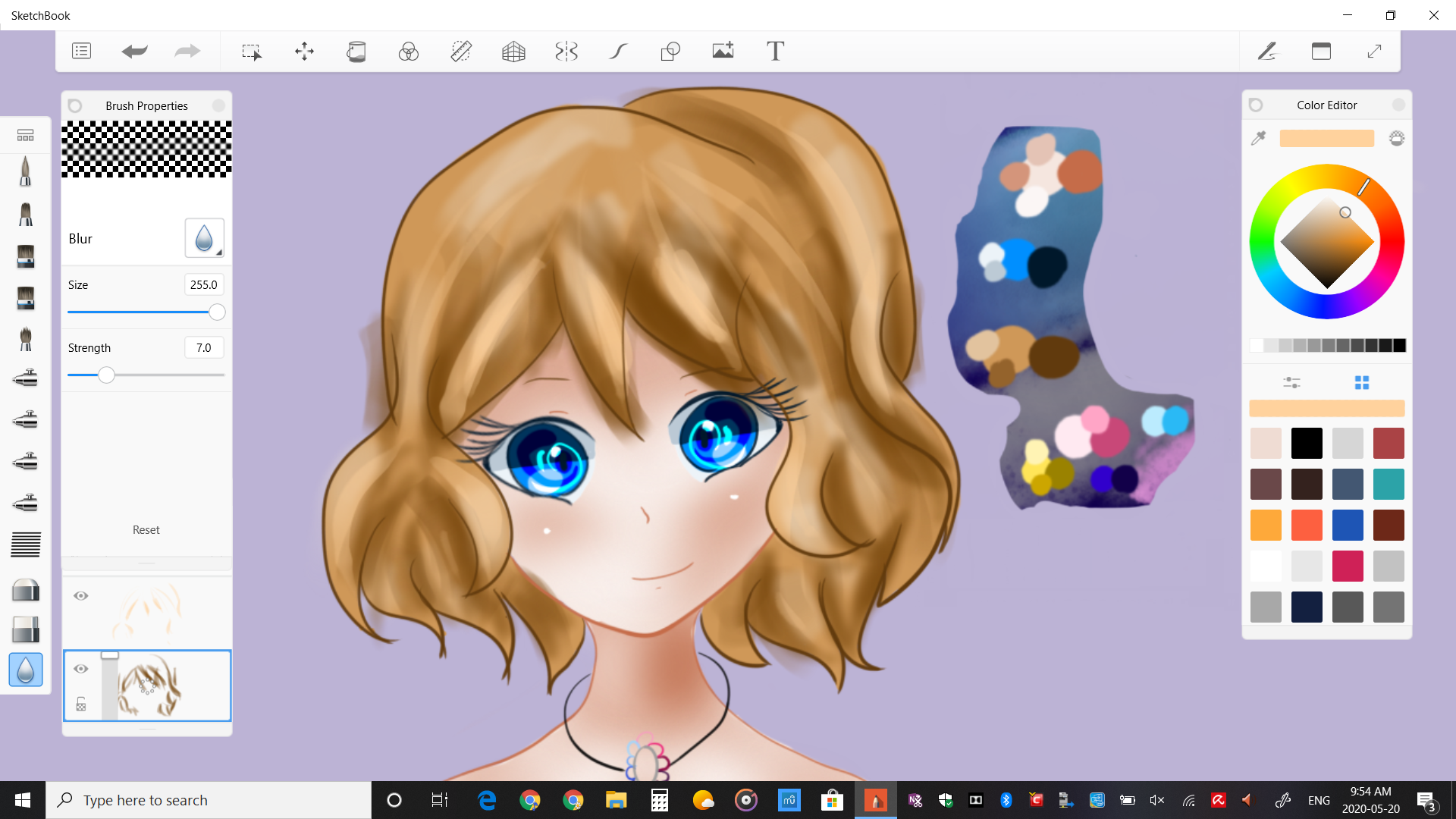
Task: Adjust the Size slider handle
Action: pos(217,312)
